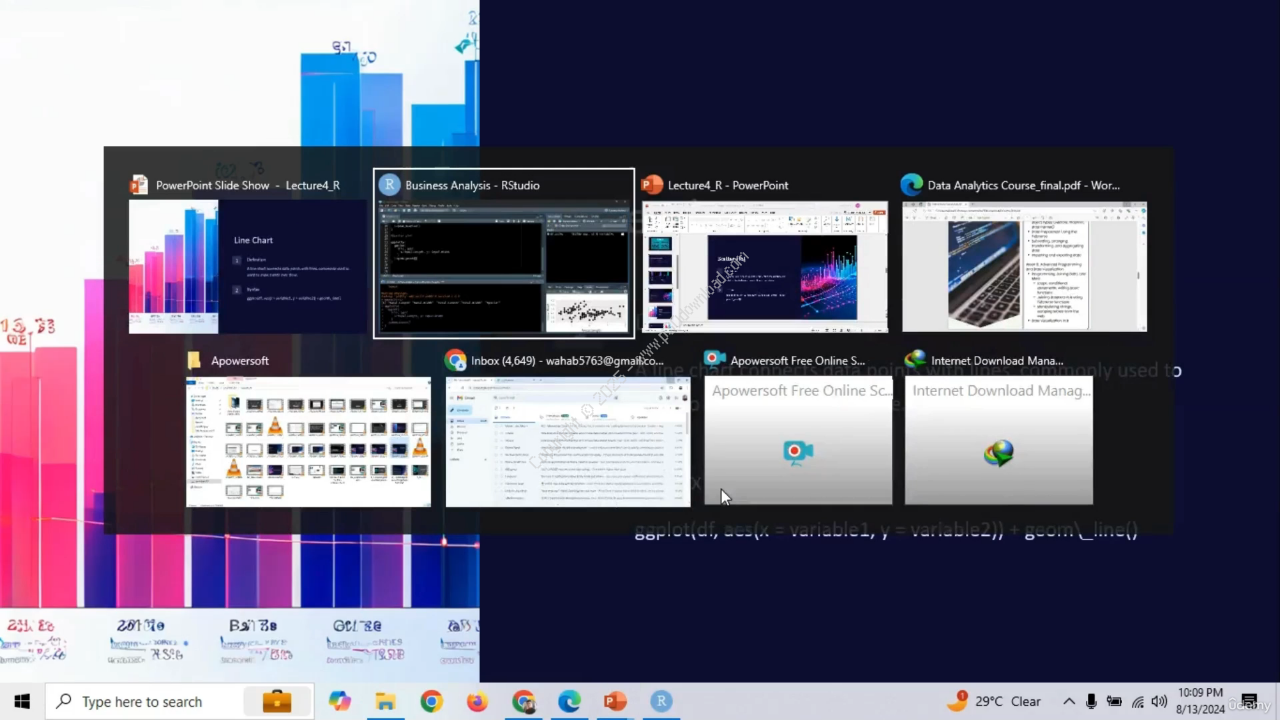This screenshot has width=1280, height=720.
Task: Click the folder icon beside Apowersoft title
Action: tap(195, 360)
